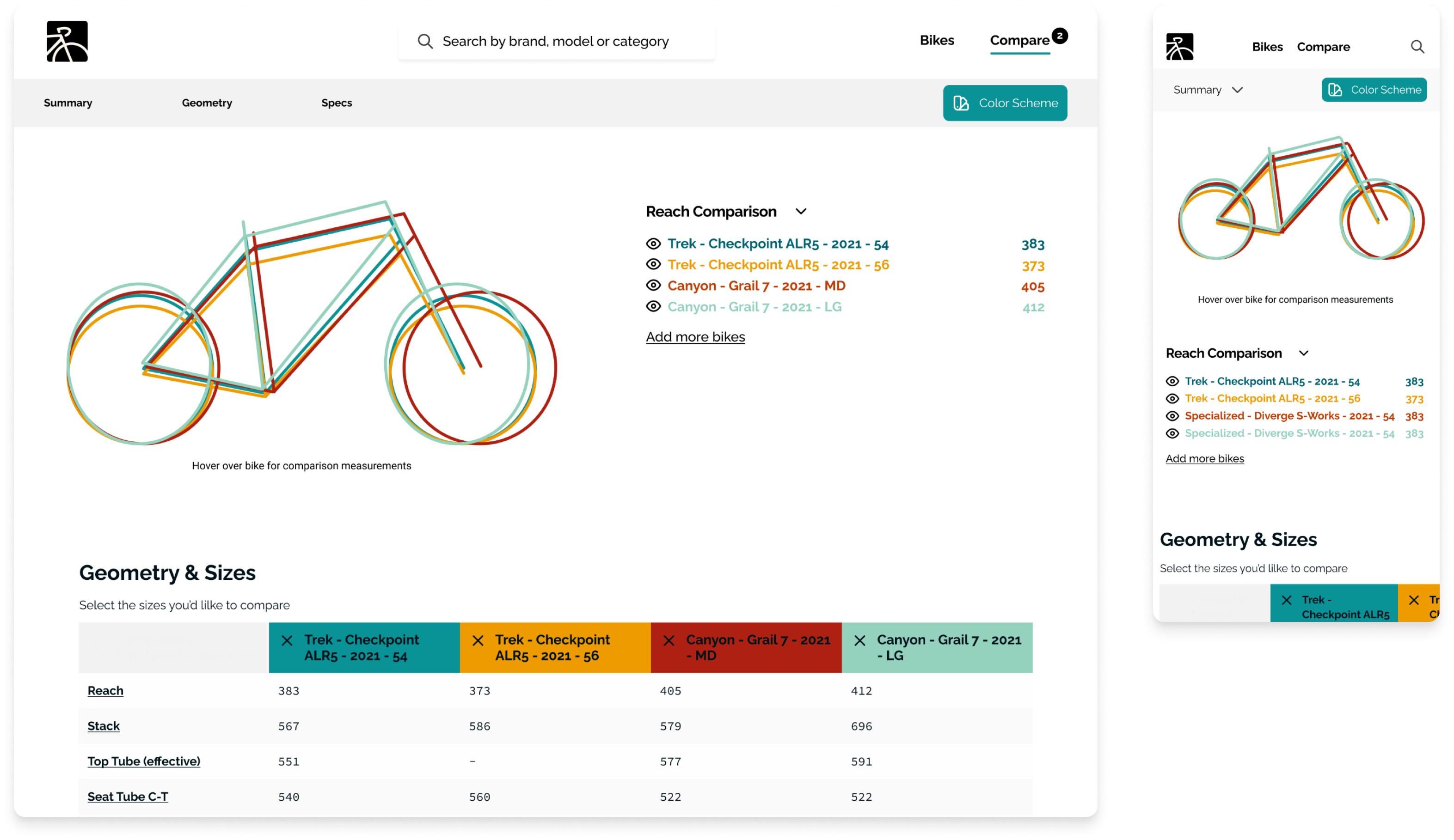Remove Canyon Grail 7 MD column
This screenshot has width=1454, height=840.
pyautogui.click(x=669, y=640)
